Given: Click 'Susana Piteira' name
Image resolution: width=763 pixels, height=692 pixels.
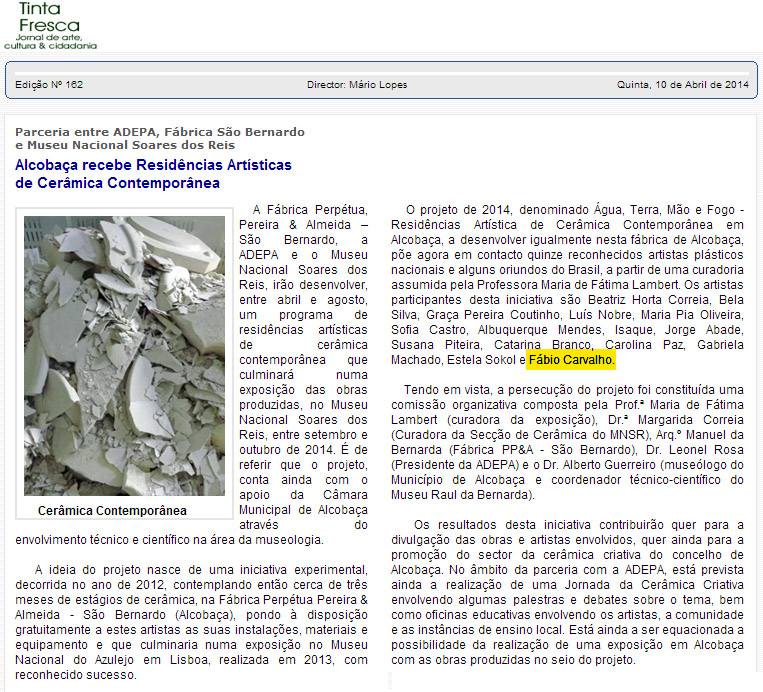Looking at the screenshot, I should click(x=436, y=345).
